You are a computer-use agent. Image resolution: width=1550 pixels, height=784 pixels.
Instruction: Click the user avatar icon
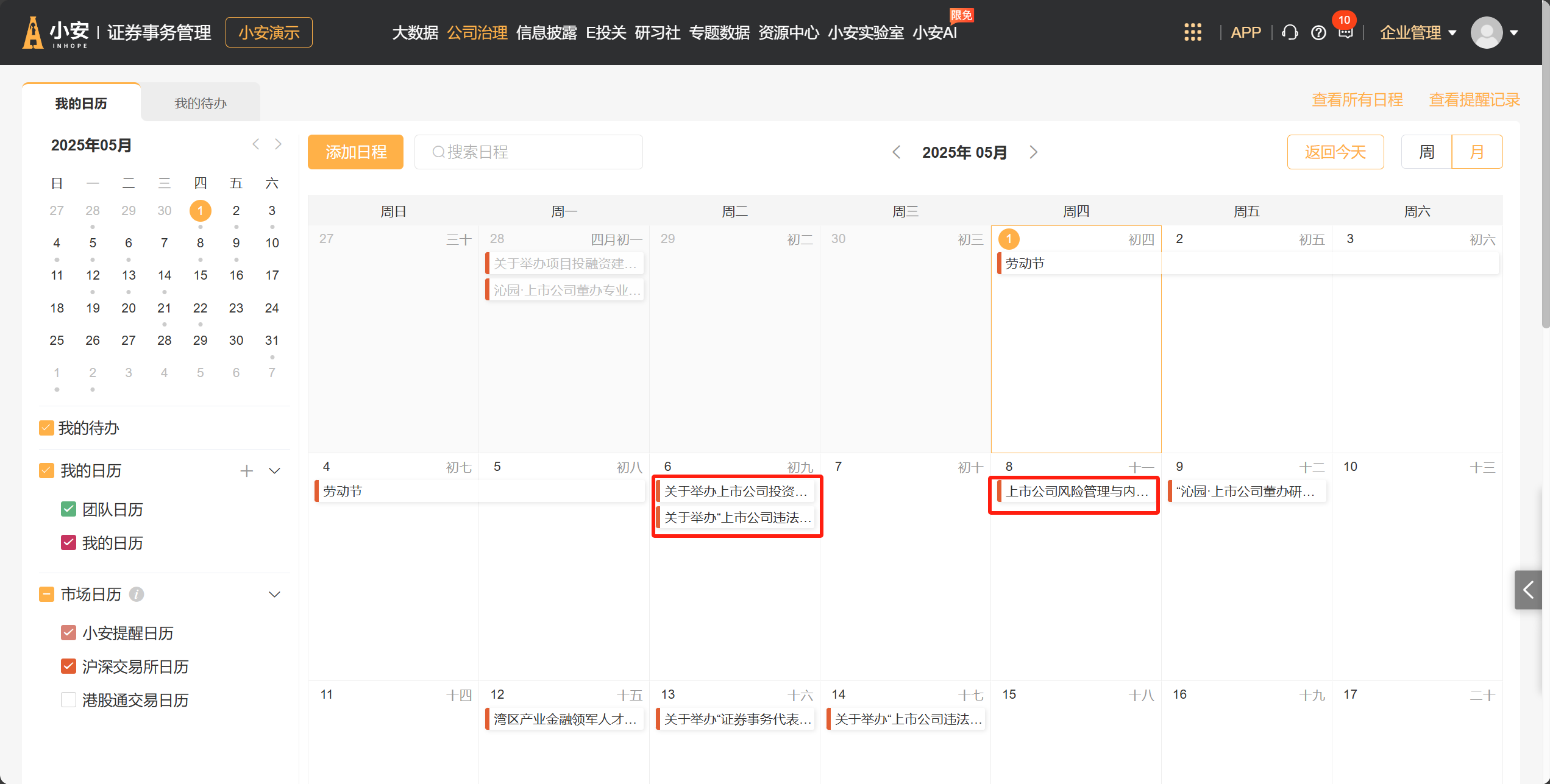(1487, 32)
